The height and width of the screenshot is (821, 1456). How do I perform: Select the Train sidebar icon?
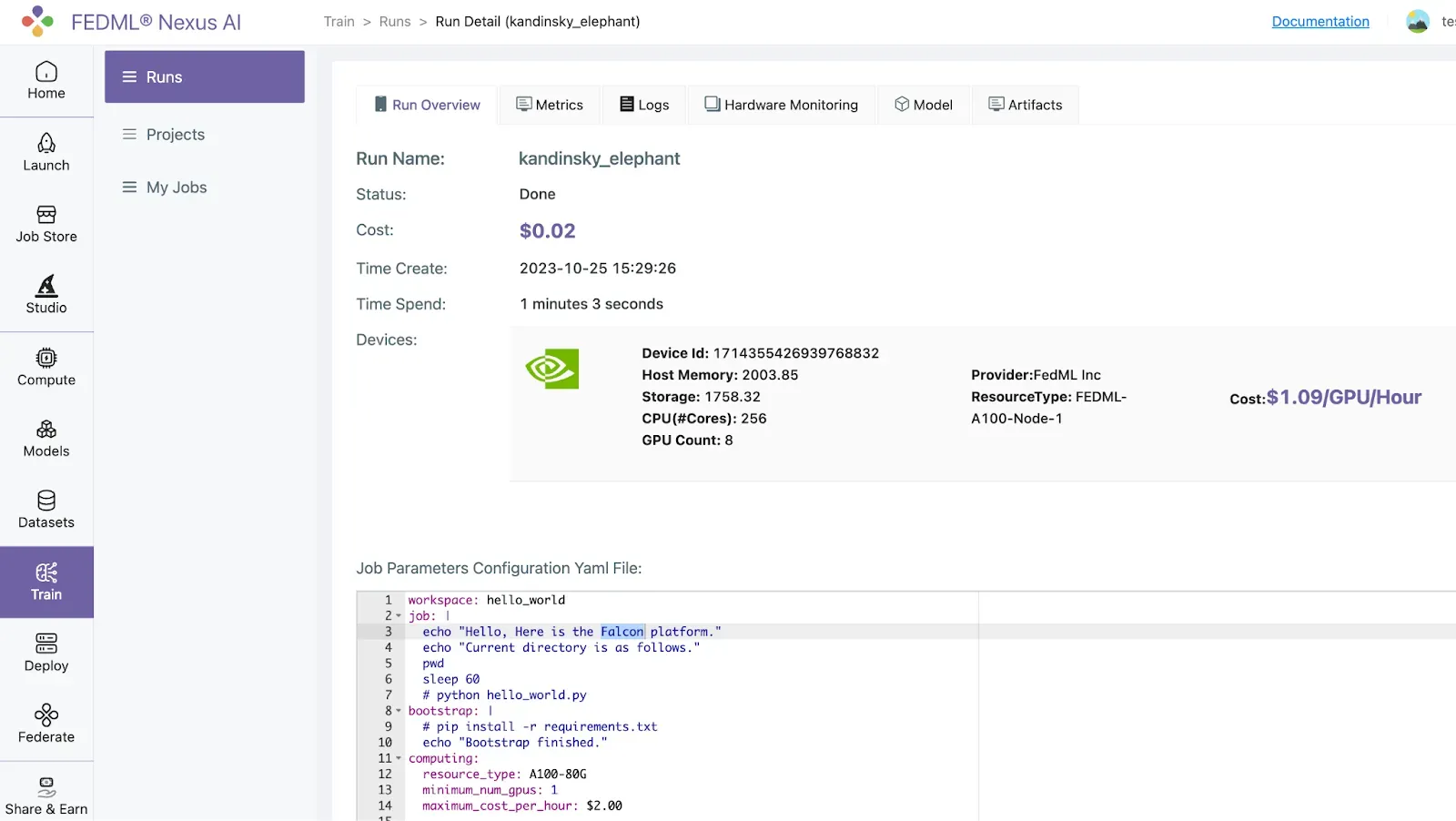point(46,573)
